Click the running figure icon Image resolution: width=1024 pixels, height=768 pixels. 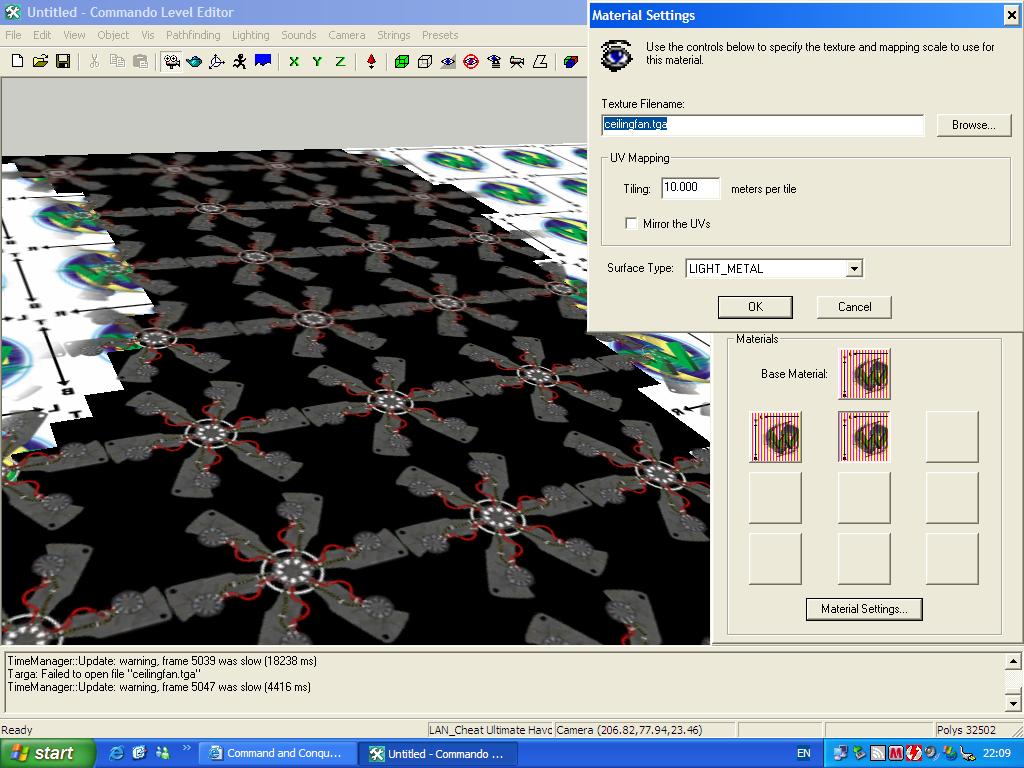click(240, 61)
